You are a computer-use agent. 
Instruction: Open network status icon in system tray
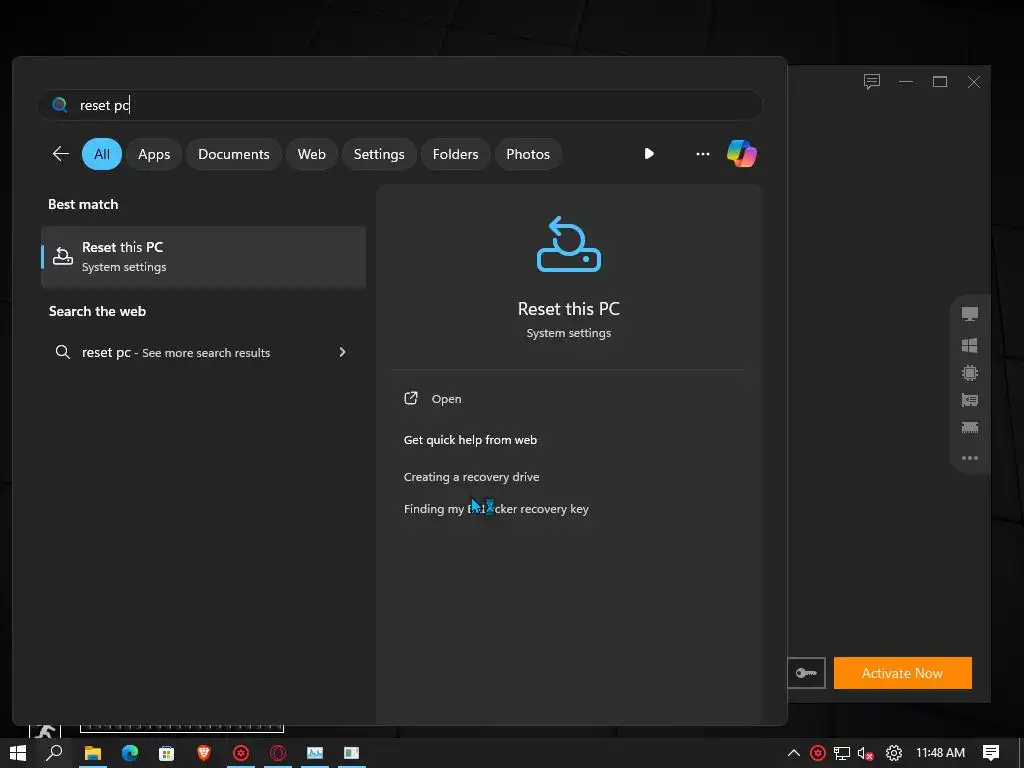coord(842,753)
